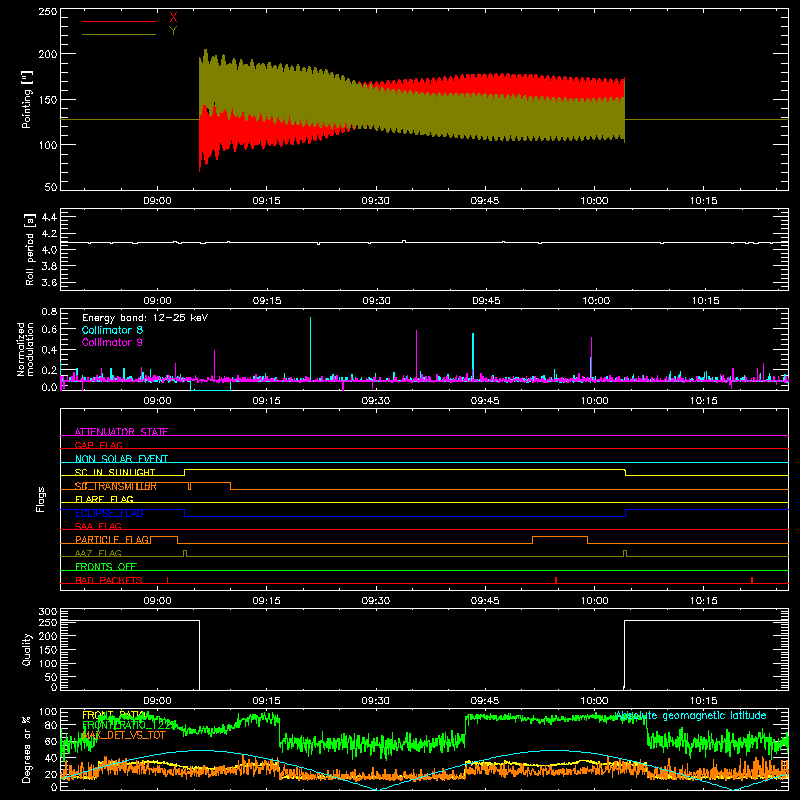
Task: Click the 'Flags' vertical axis title
Action: point(40,499)
